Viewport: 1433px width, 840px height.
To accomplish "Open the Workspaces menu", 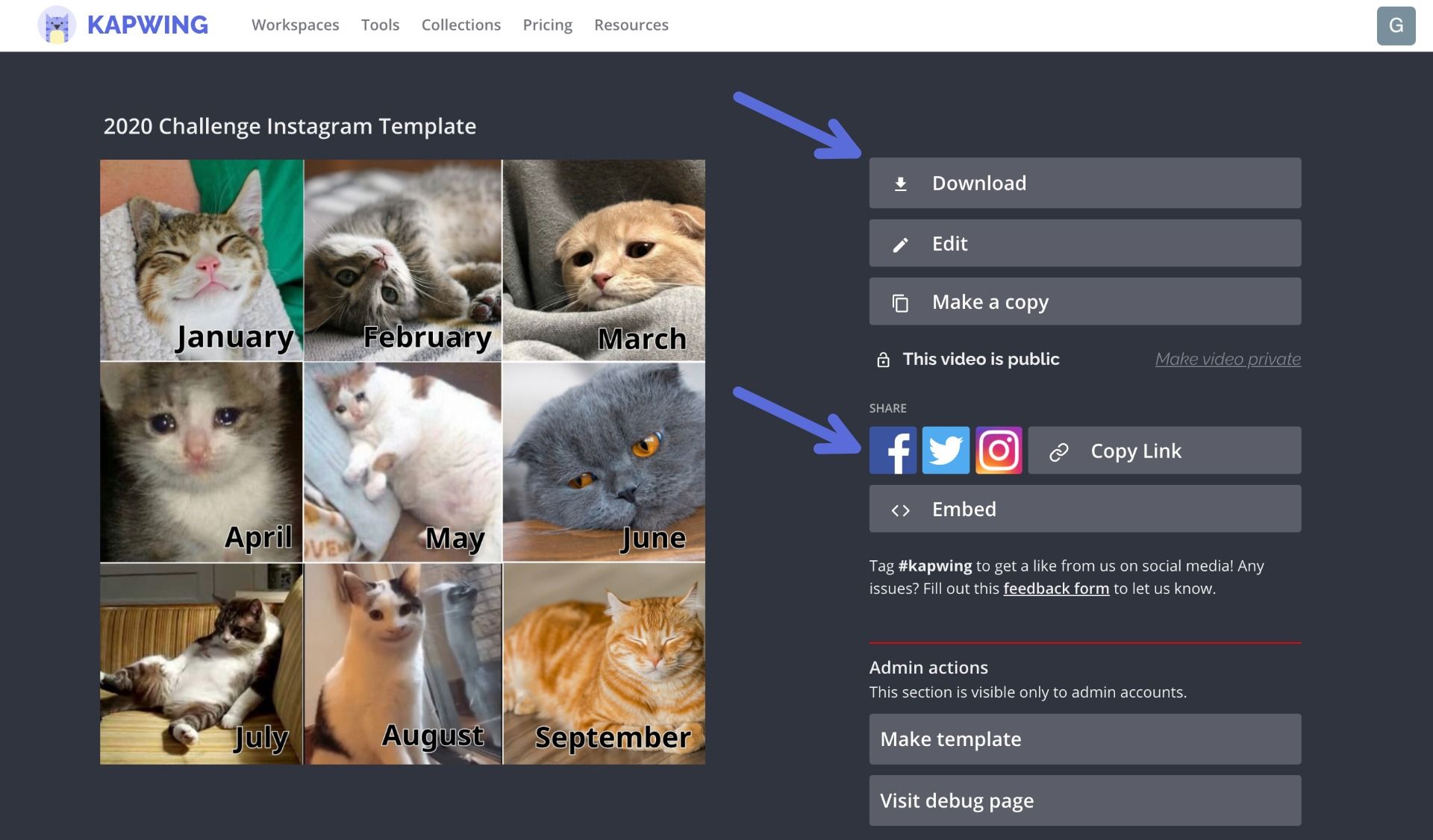I will [295, 25].
